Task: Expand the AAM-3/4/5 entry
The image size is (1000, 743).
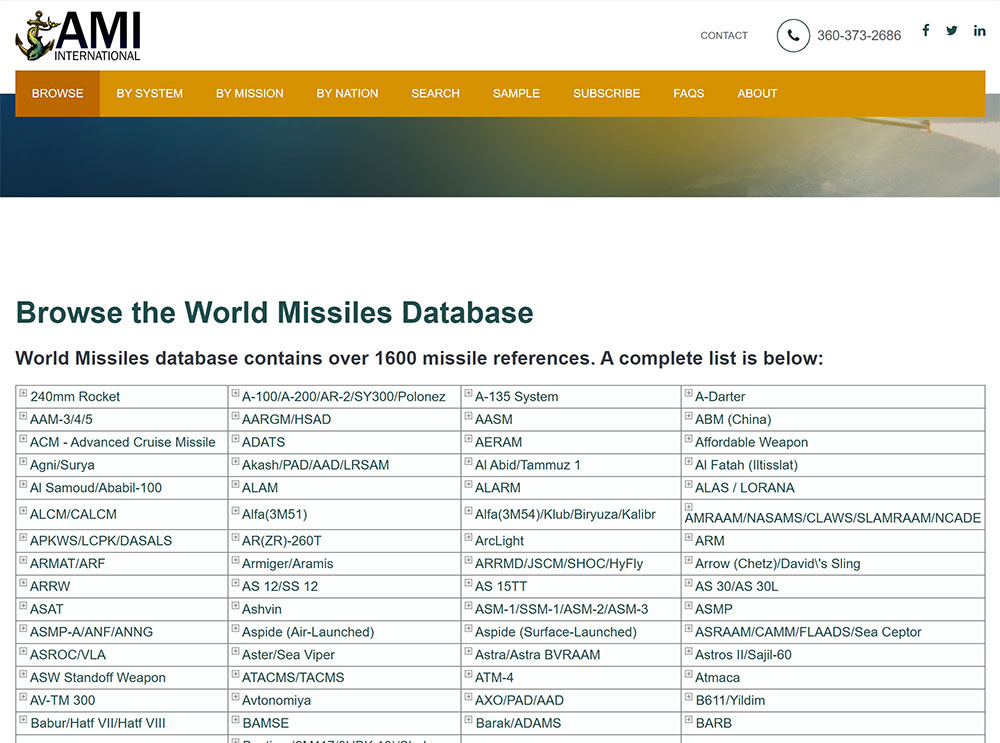Action: pos(23,416)
